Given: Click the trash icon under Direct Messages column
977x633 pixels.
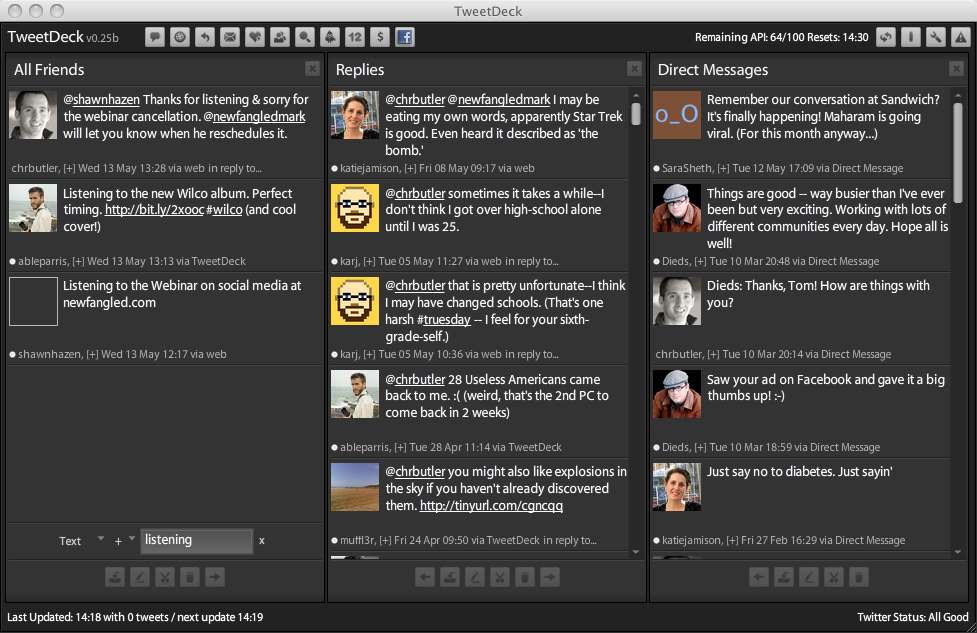Looking at the screenshot, I should pyautogui.click(x=859, y=578).
